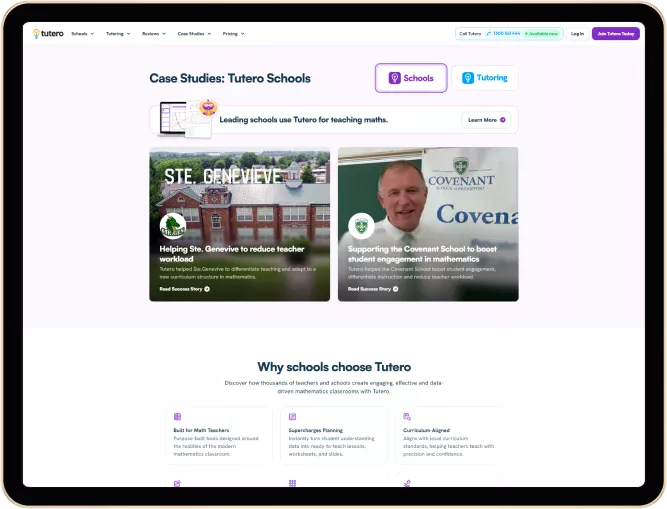Click the Join Tutero Today button

(x=615, y=33)
